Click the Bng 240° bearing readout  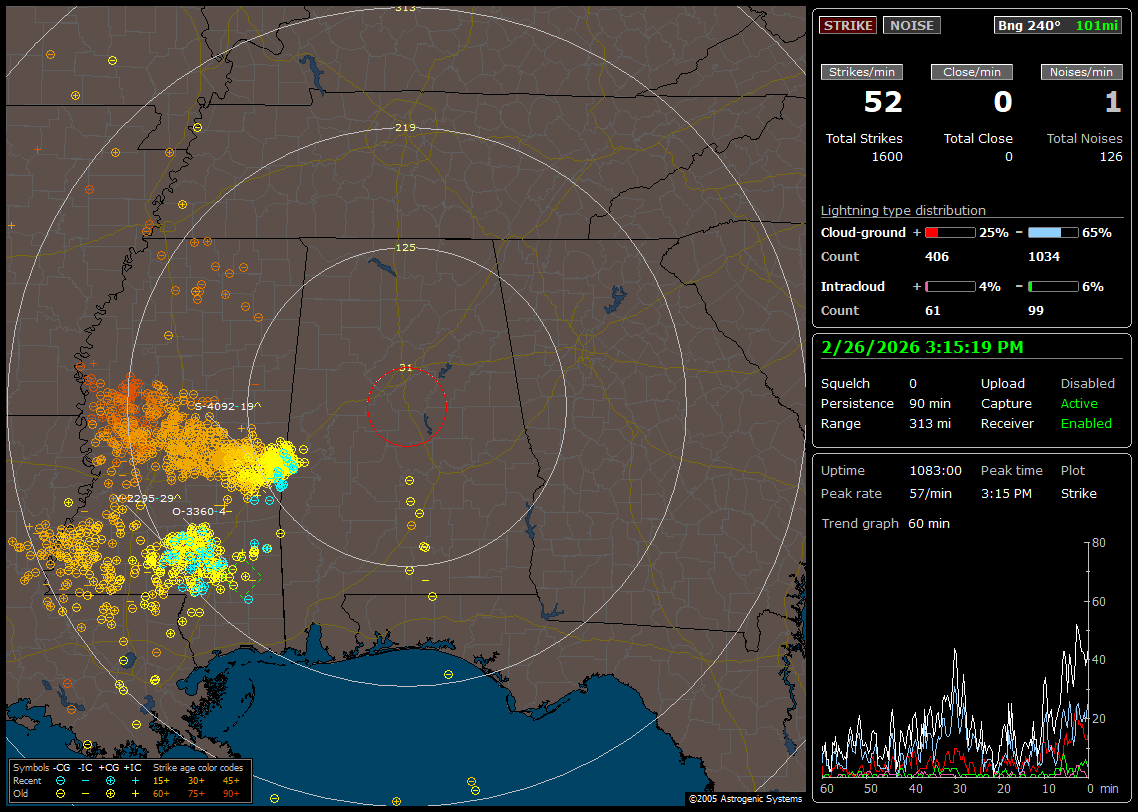coord(1029,25)
